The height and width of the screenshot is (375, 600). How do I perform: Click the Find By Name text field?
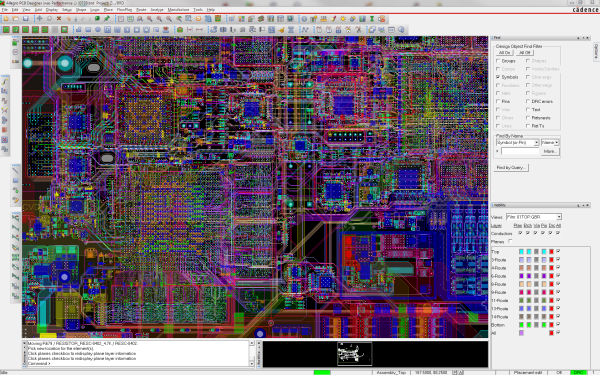point(520,152)
